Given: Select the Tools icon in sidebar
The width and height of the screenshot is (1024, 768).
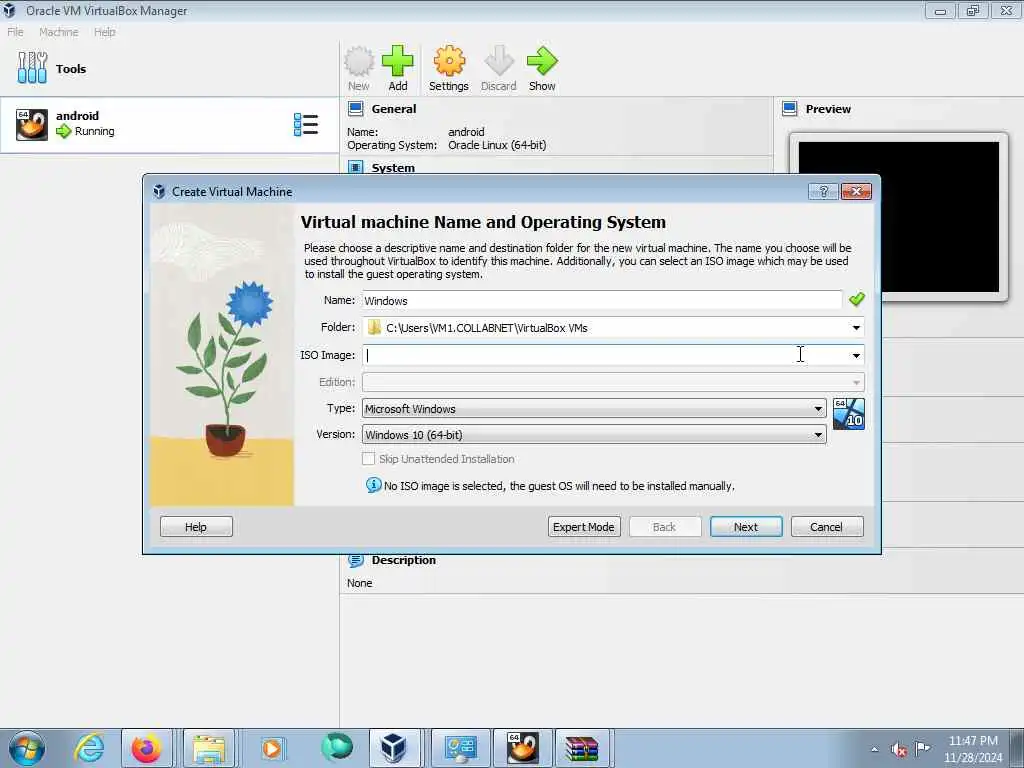Looking at the screenshot, I should pyautogui.click(x=32, y=68).
